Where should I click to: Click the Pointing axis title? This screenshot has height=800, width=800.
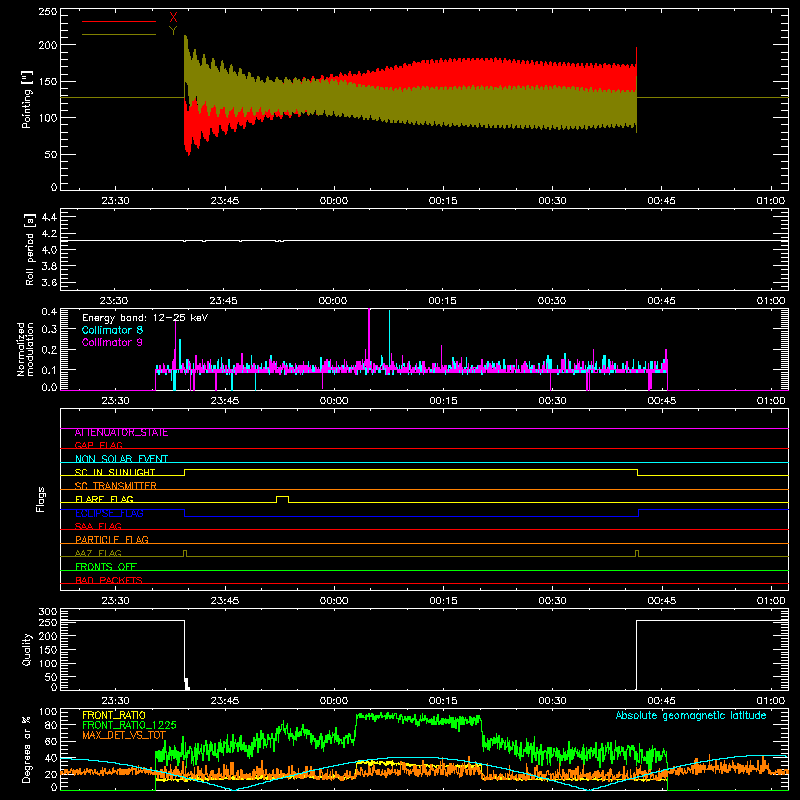tap(27, 100)
